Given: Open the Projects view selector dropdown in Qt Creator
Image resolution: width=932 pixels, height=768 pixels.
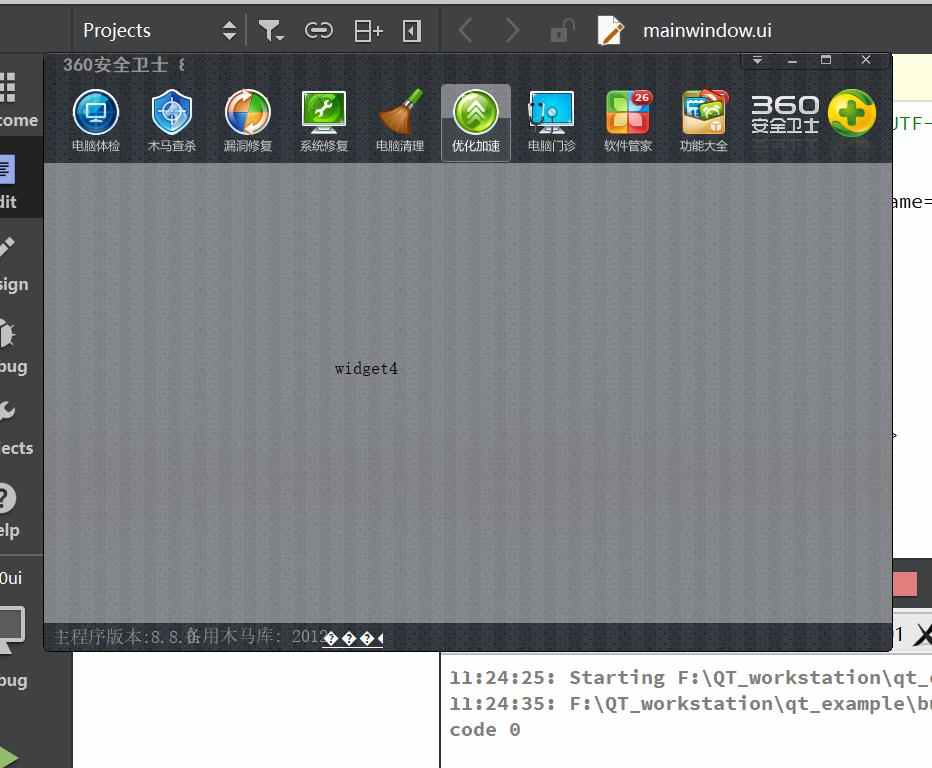Looking at the screenshot, I should tap(159, 30).
